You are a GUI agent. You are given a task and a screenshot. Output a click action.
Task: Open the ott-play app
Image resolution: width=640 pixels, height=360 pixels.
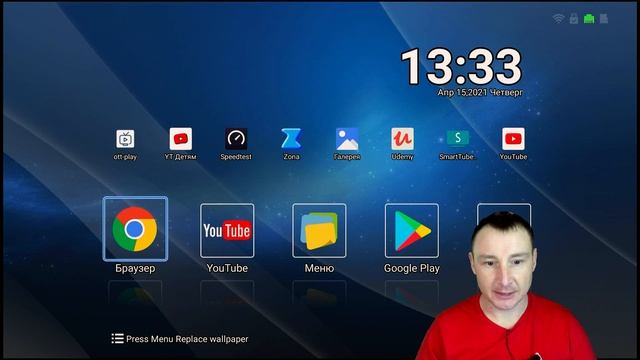pos(125,139)
